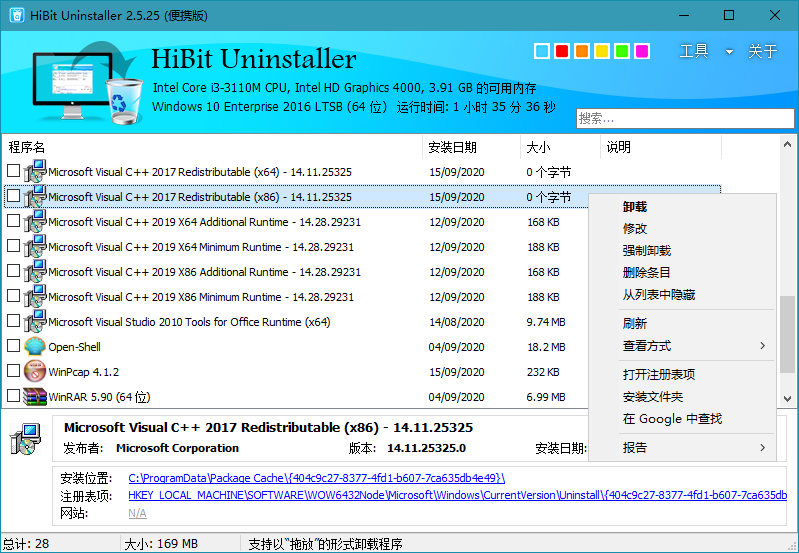
Task: Click the 总计: 28 status bar entry
Action: click(x=26, y=544)
